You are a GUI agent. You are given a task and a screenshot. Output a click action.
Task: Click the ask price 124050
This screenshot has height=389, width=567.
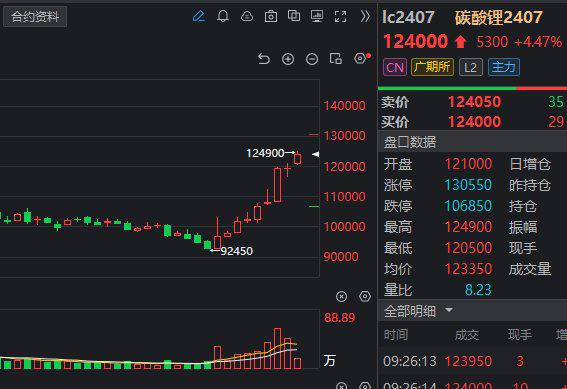(x=474, y=102)
